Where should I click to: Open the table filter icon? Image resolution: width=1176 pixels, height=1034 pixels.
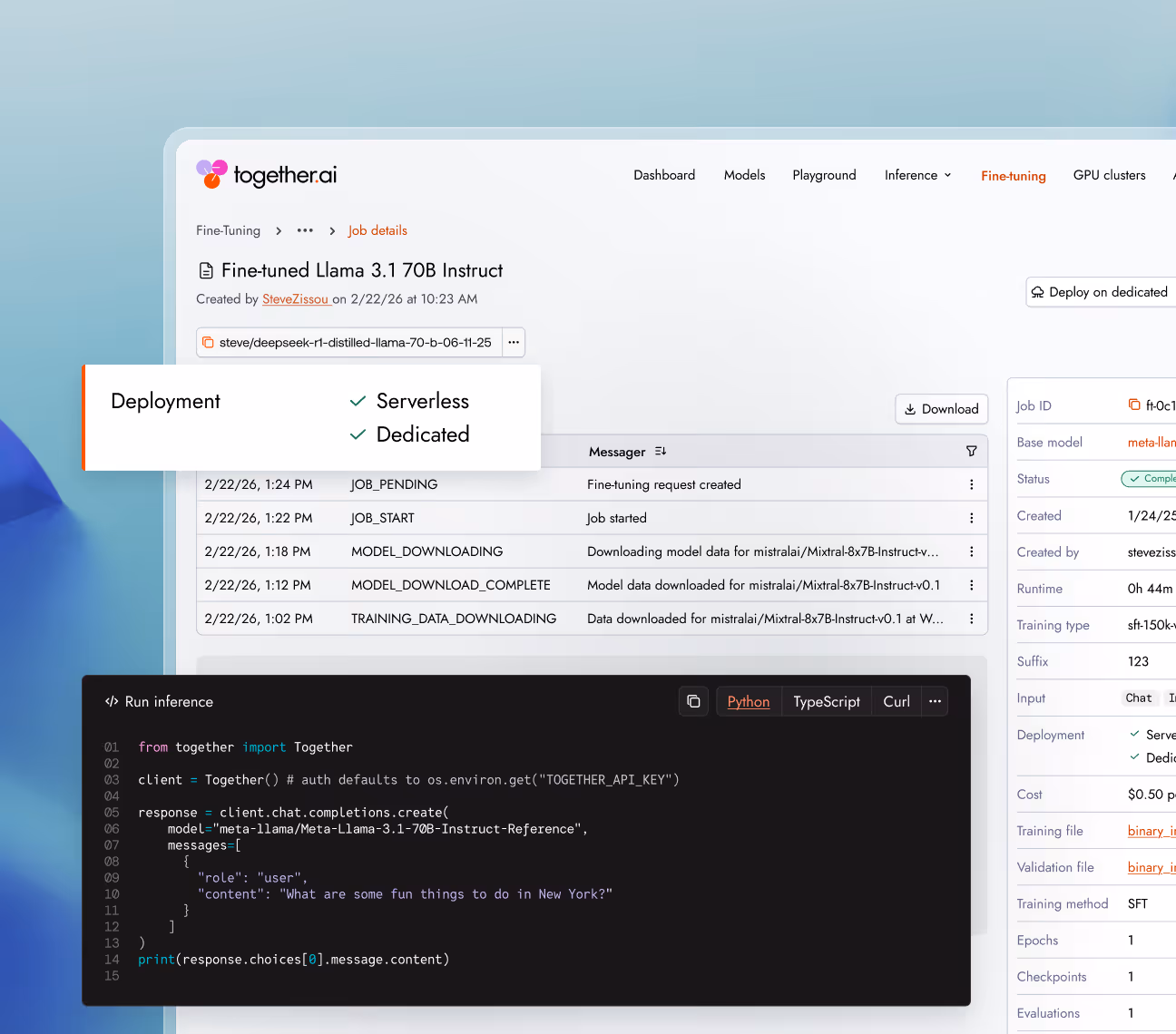pyautogui.click(x=971, y=451)
